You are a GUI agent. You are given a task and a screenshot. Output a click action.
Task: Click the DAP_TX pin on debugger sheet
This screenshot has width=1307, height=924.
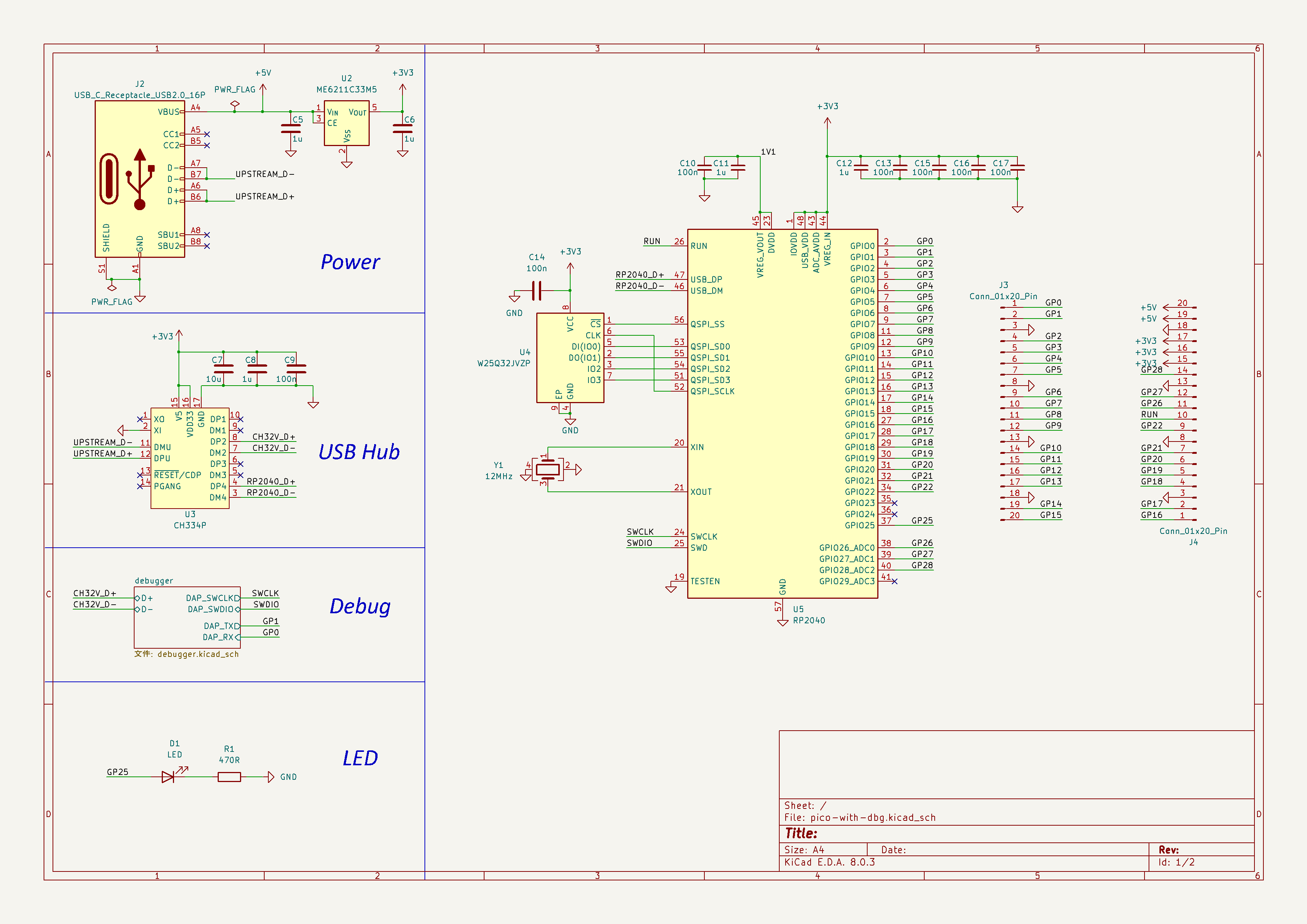pos(221,626)
